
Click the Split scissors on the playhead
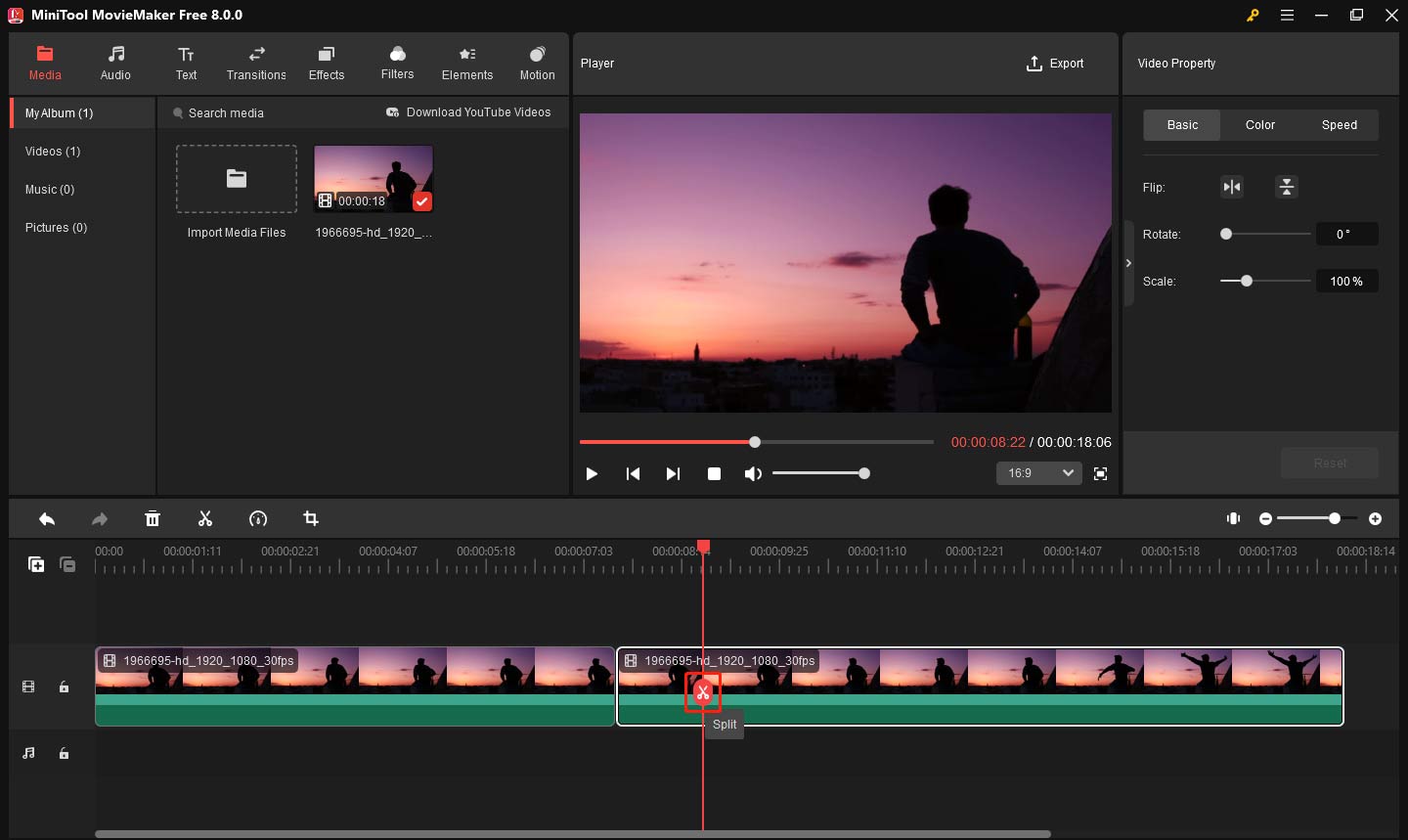click(703, 692)
